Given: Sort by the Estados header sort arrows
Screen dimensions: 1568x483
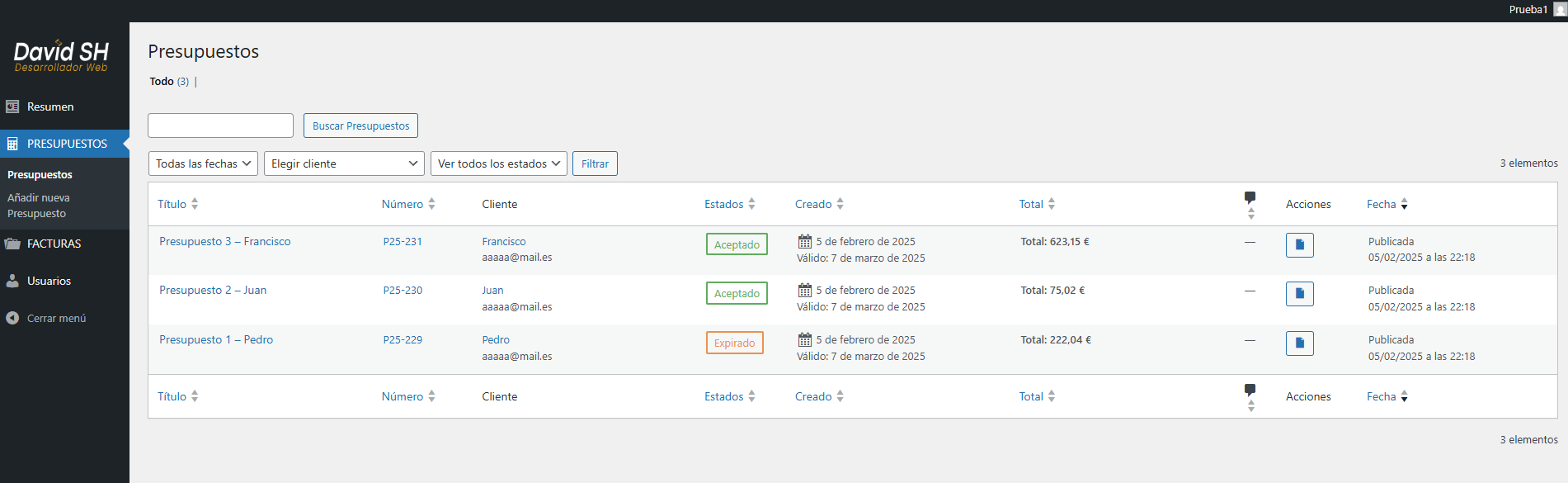Looking at the screenshot, I should tap(751, 204).
